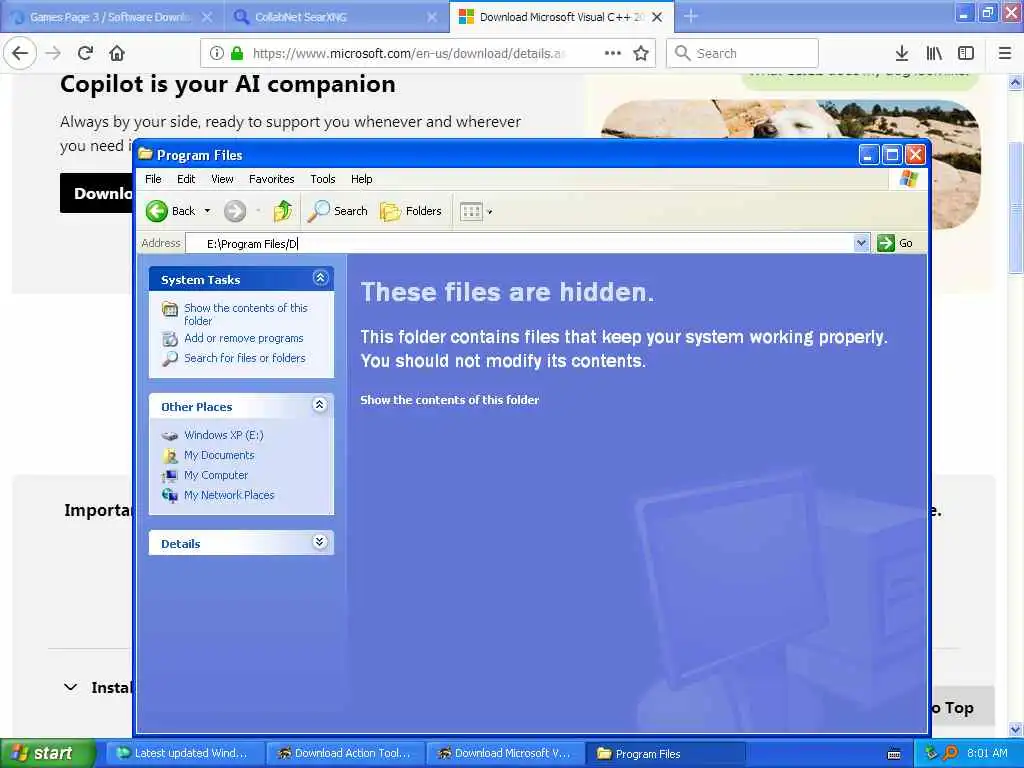Click 'Add or remove programs' task
Screen dimensions: 1024x768
(x=244, y=338)
